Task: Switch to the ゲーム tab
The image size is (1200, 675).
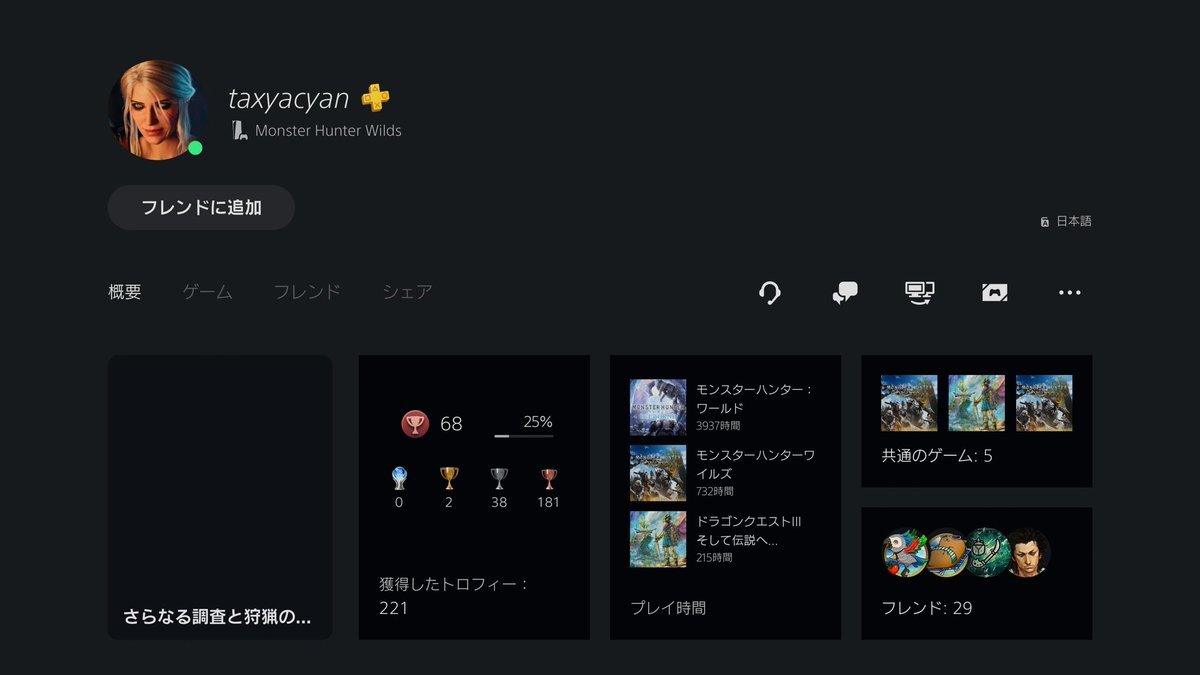Action: (x=207, y=292)
